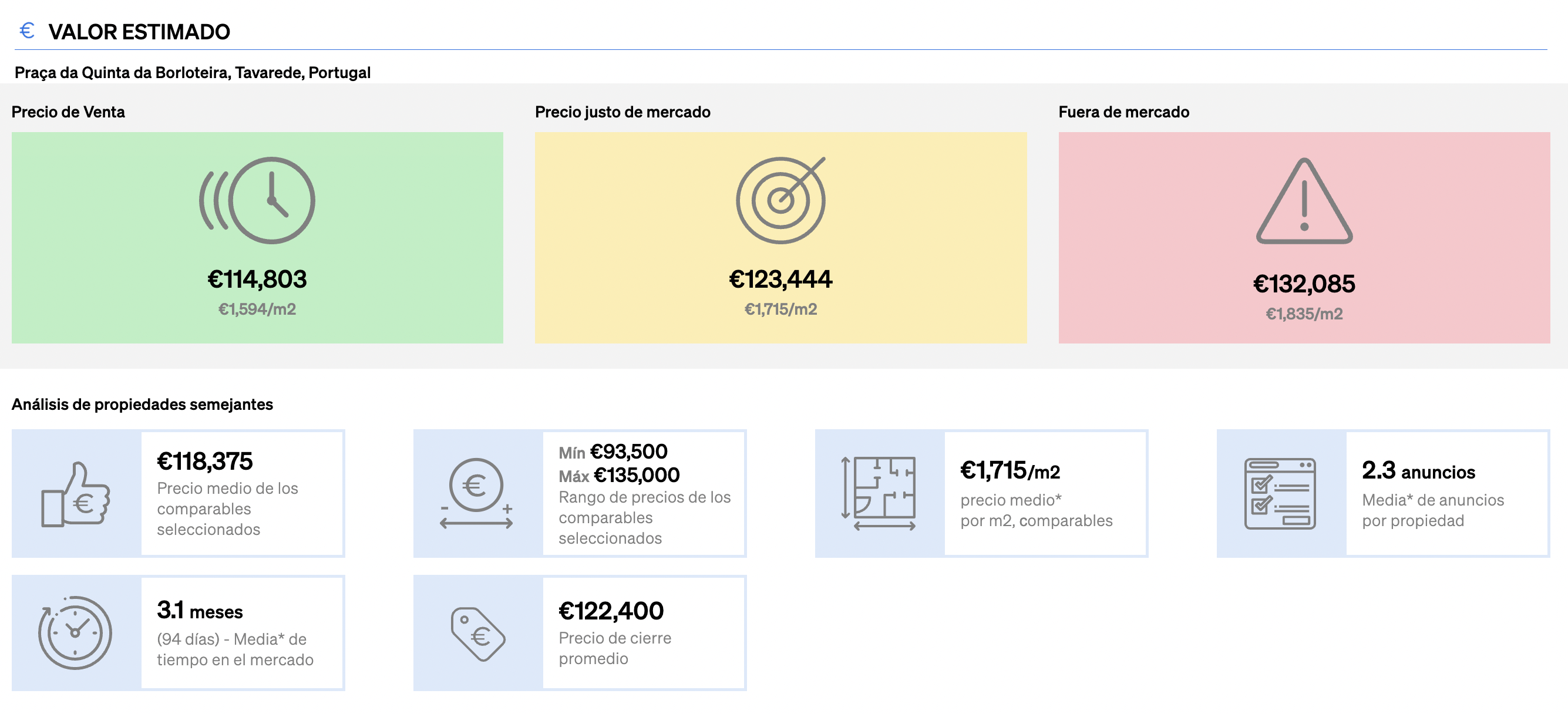The height and width of the screenshot is (714, 1568).
Task: Click the euro icon beside VALOR ESTIMADO
Action: click(27, 31)
